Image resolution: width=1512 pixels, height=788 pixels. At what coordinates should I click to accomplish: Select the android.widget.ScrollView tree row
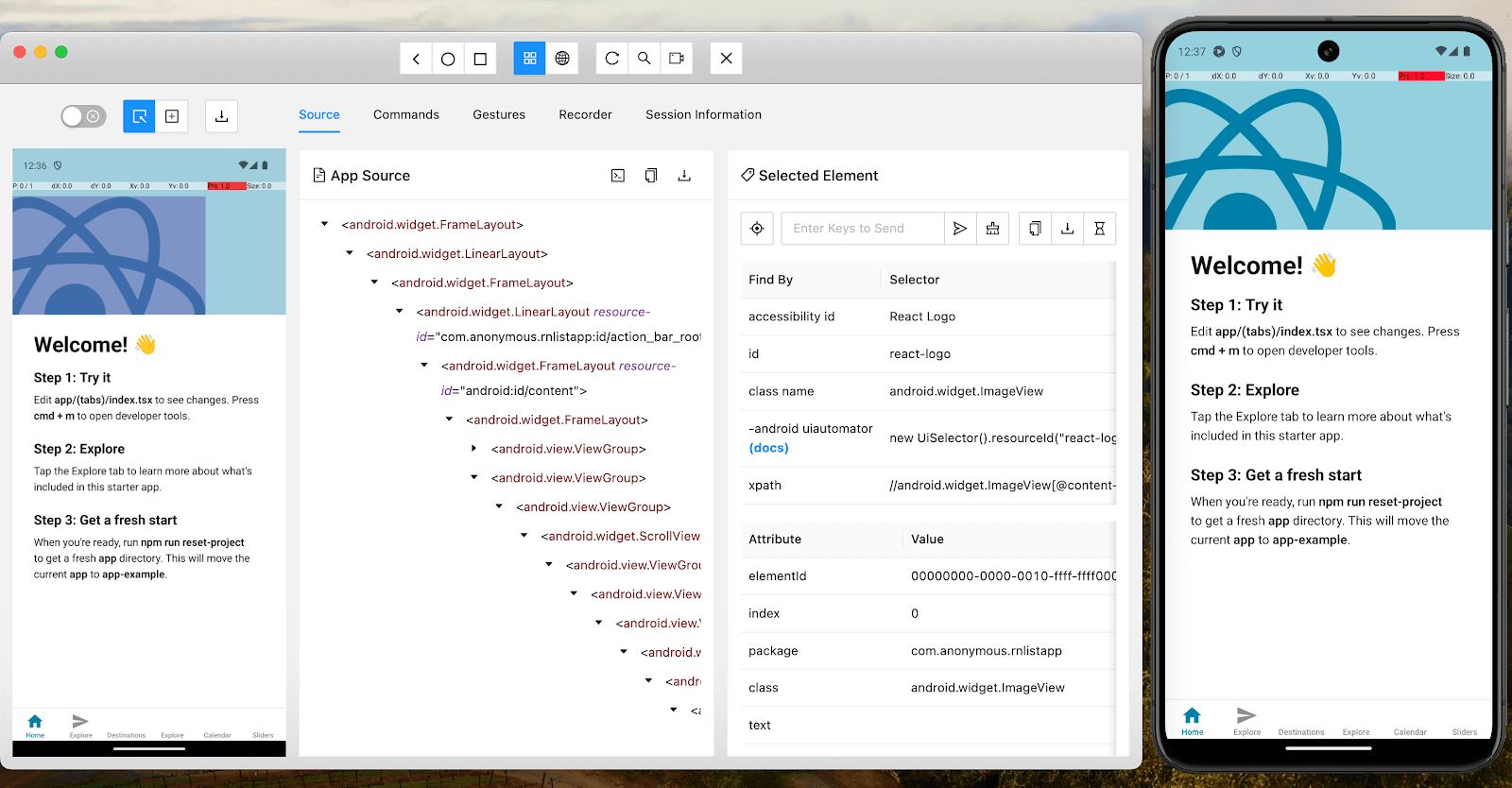click(x=620, y=536)
